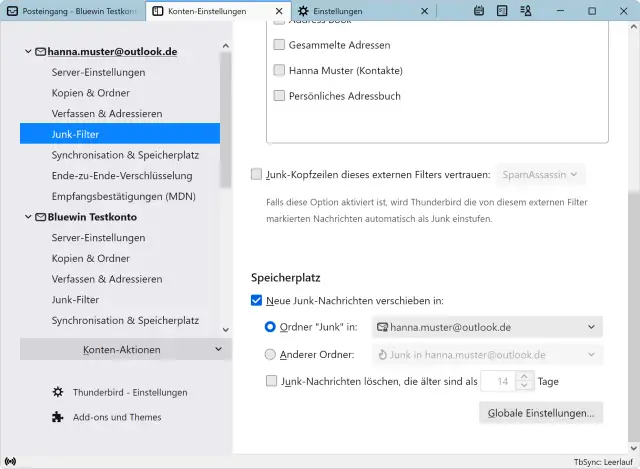Click the main pane scroll down arrow
This screenshot has height=469, width=640.
(x=633, y=448)
